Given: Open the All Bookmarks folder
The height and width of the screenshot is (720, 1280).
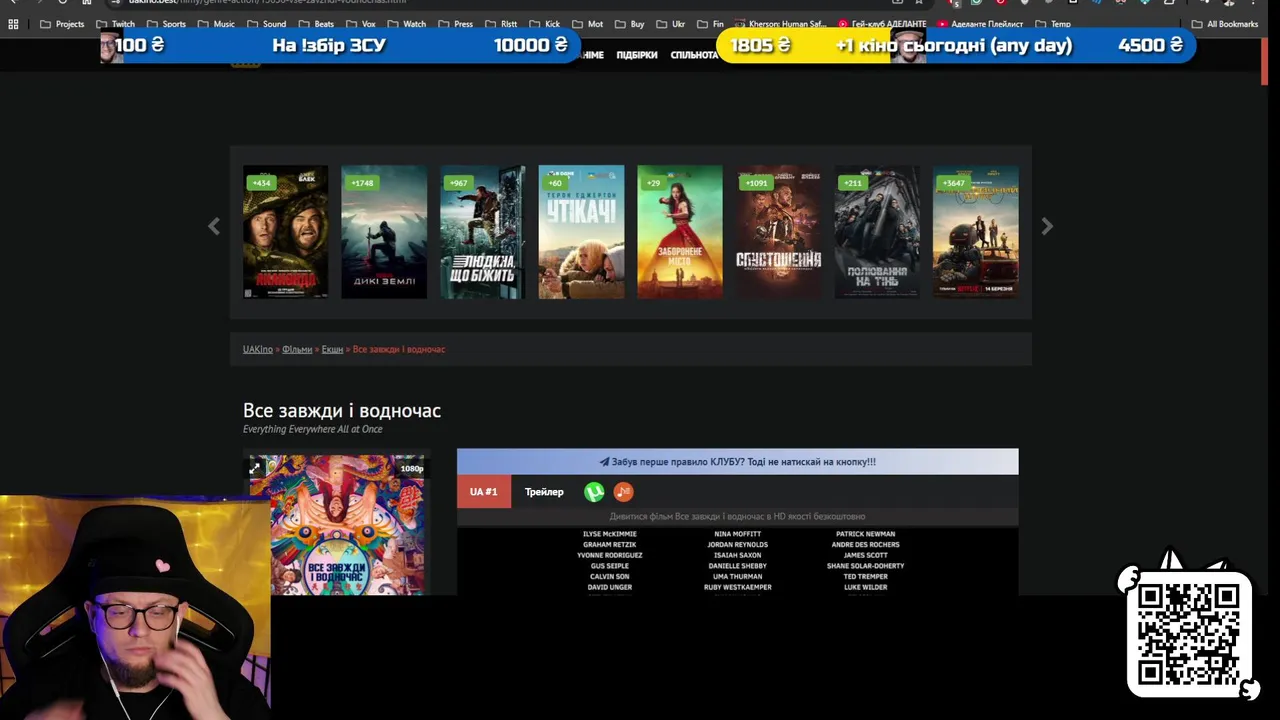Looking at the screenshot, I should click(1225, 24).
